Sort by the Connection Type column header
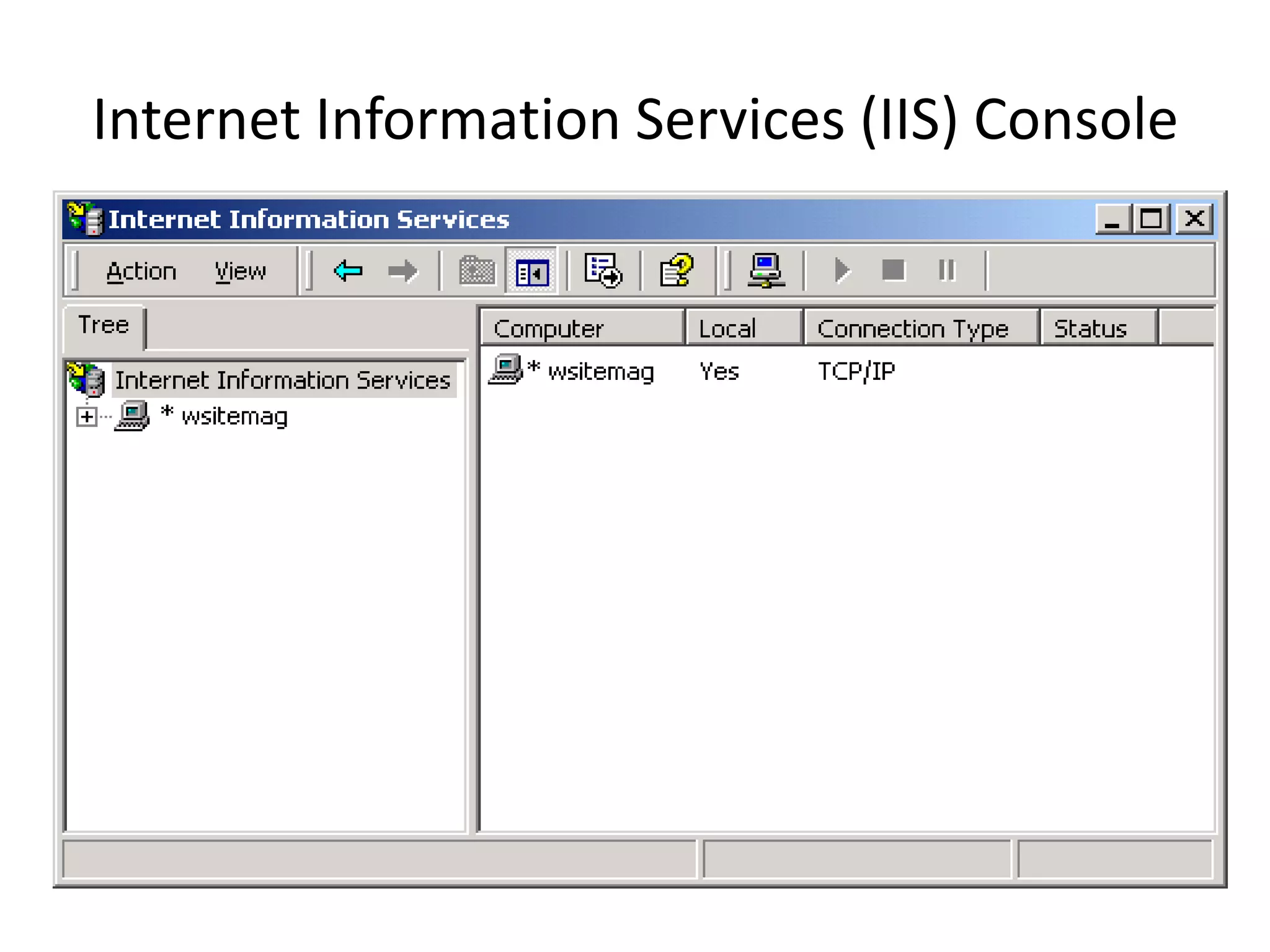The image size is (1270, 952). click(921, 328)
